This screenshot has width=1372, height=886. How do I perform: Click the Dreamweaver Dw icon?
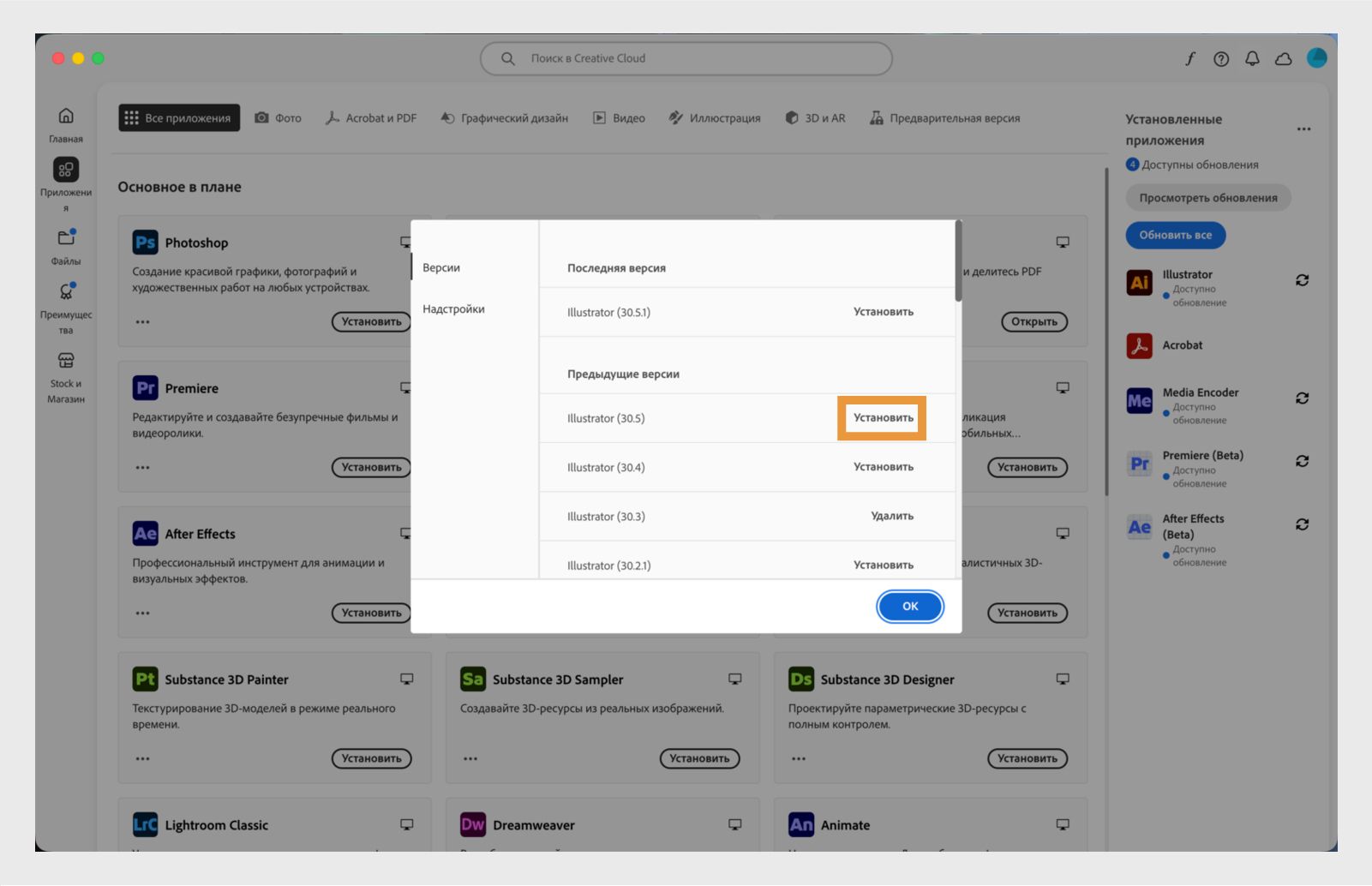(x=473, y=825)
